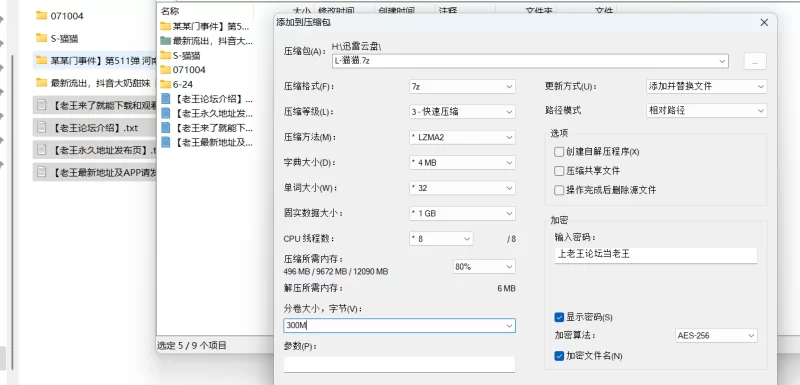Expand 分卷大小 dropdown arrow
Viewport: 800px width, 385px height.
coord(509,325)
